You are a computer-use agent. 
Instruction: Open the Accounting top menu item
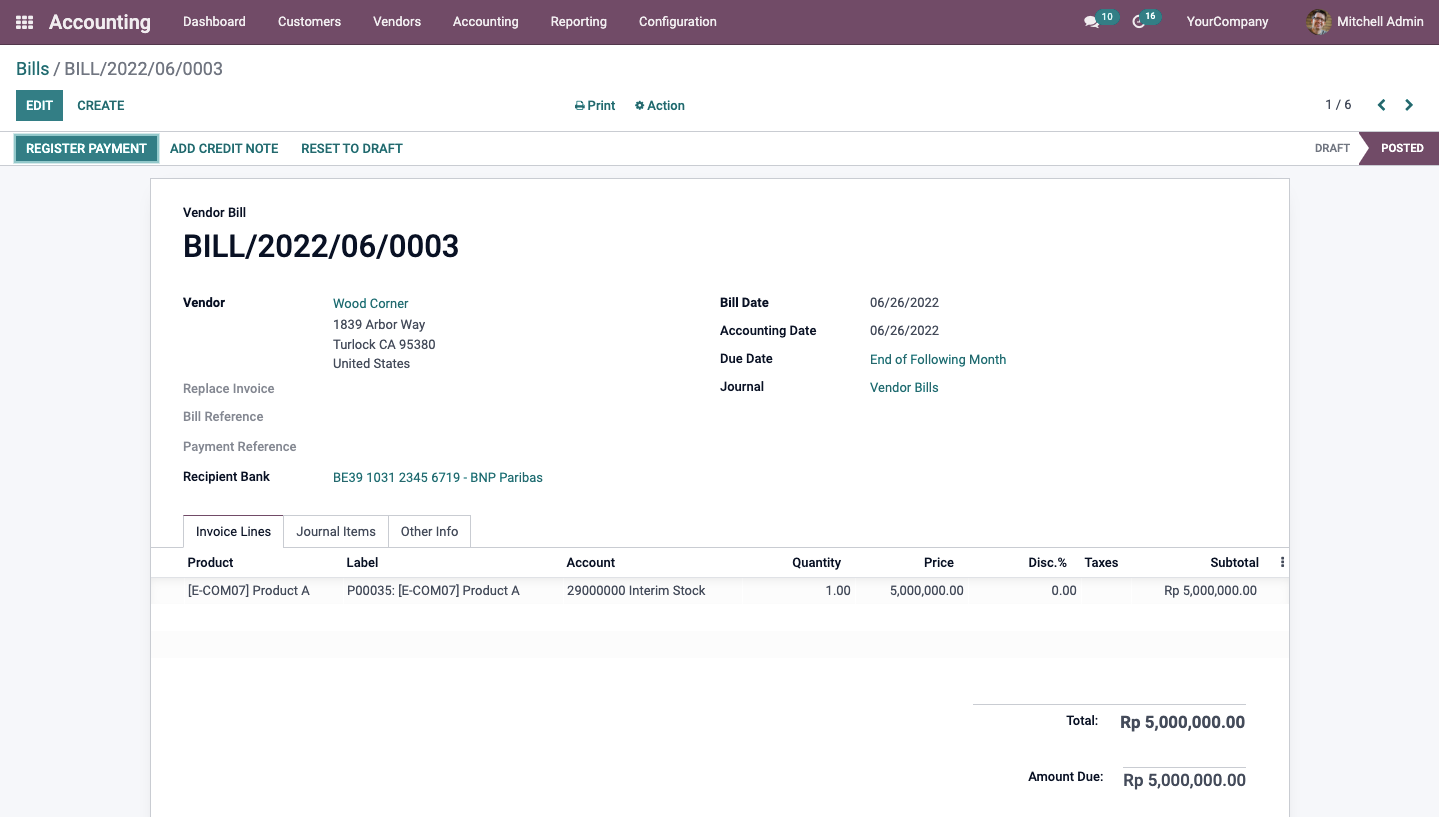tap(485, 22)
